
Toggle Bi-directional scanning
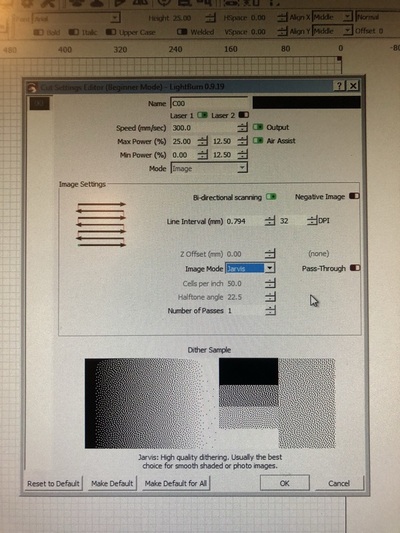(x=271, y=197)
